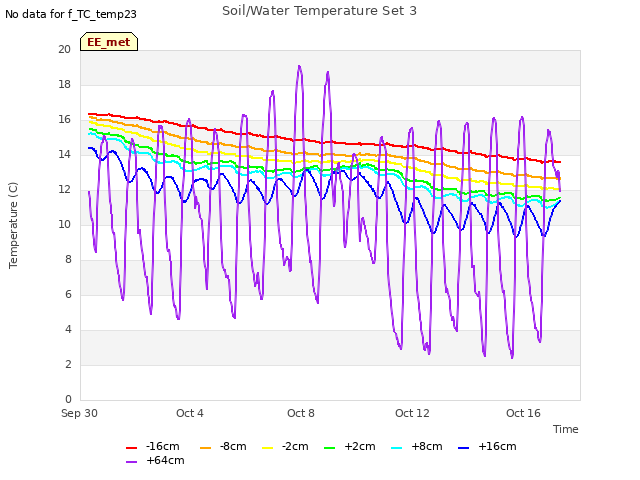This screenshot has height=480, width=640.
Task: Click the y-axis tick value 16
Action: (64, 120)
